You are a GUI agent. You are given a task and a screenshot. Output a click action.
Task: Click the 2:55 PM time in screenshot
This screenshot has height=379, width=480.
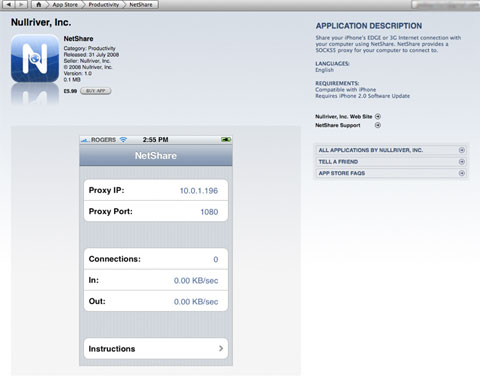pos(155,140)
